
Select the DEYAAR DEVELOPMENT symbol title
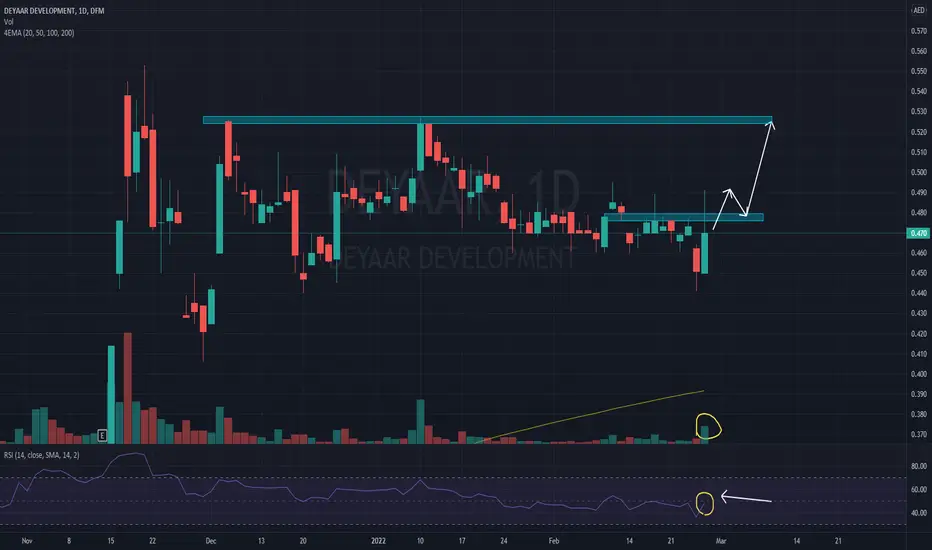coord(54,11)
